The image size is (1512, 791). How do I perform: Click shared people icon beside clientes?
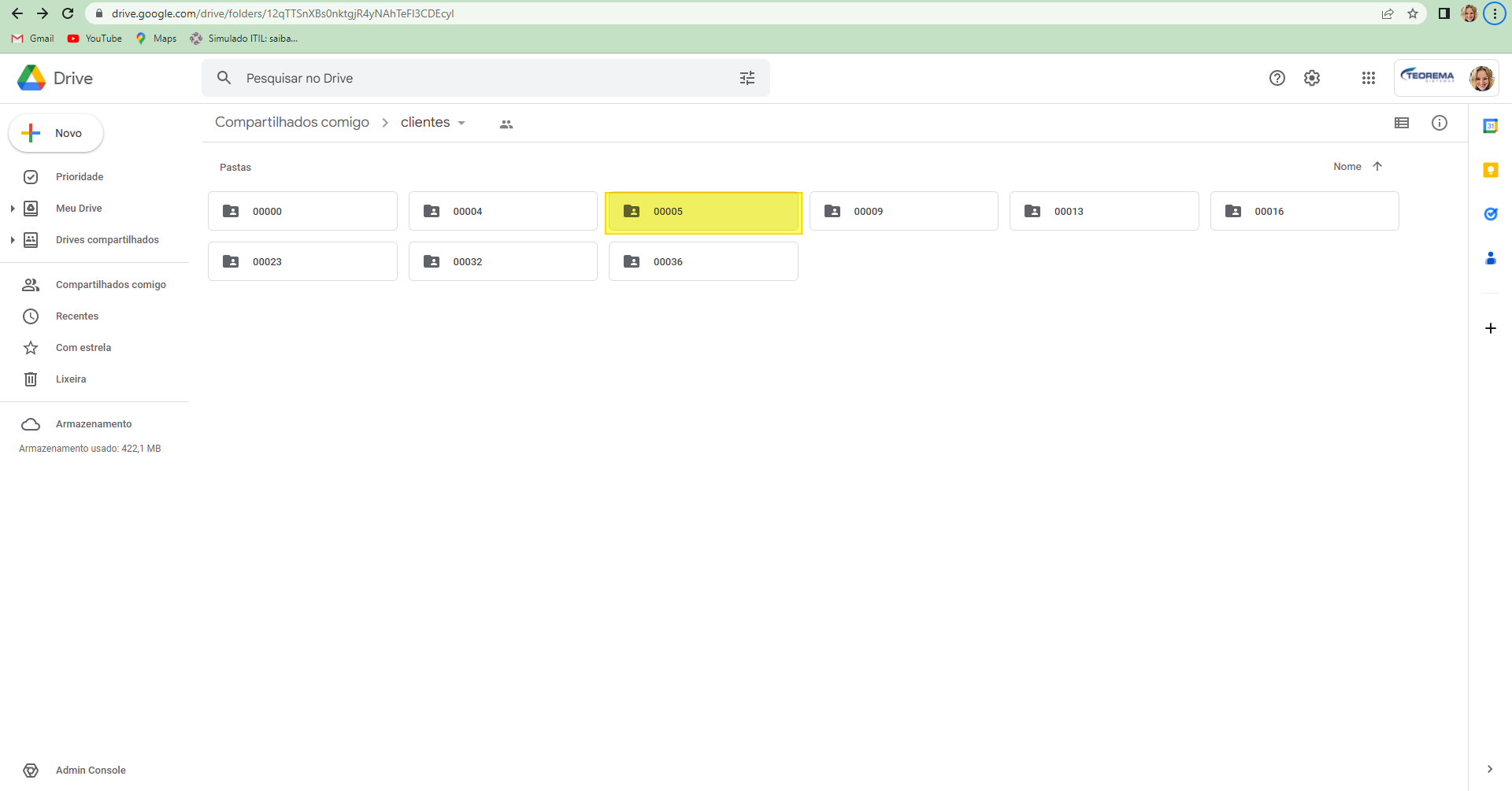click(506, 124)
